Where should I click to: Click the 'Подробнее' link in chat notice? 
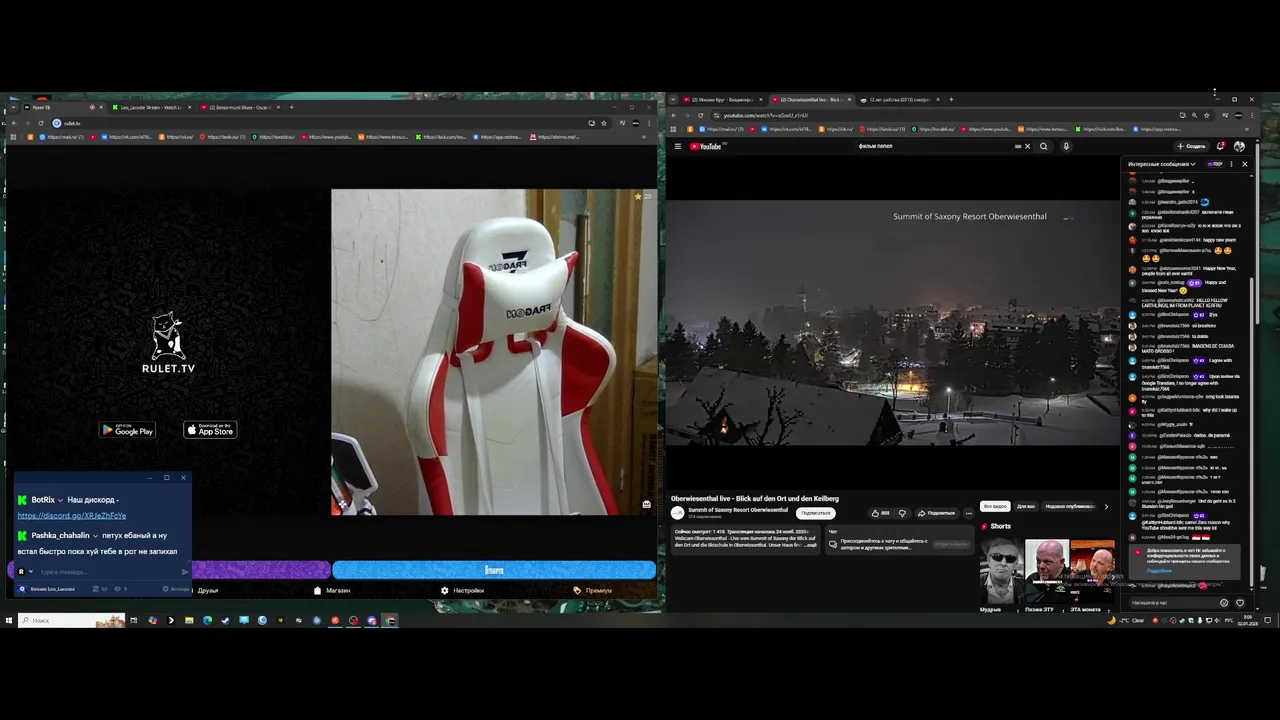[1159, 570]
